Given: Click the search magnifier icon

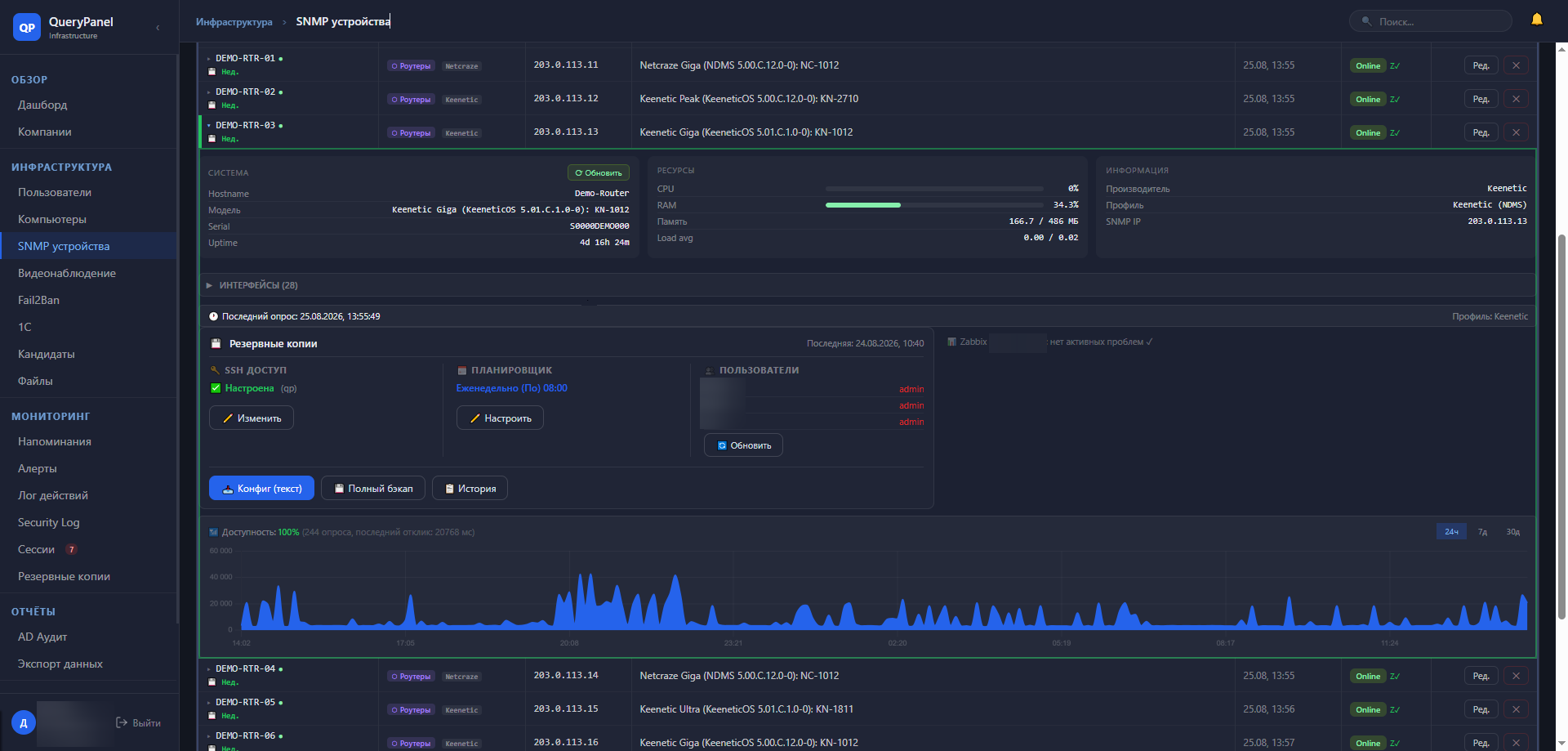Looking at the screenshot, I should pyautogui.click(x=1366, y=21).
